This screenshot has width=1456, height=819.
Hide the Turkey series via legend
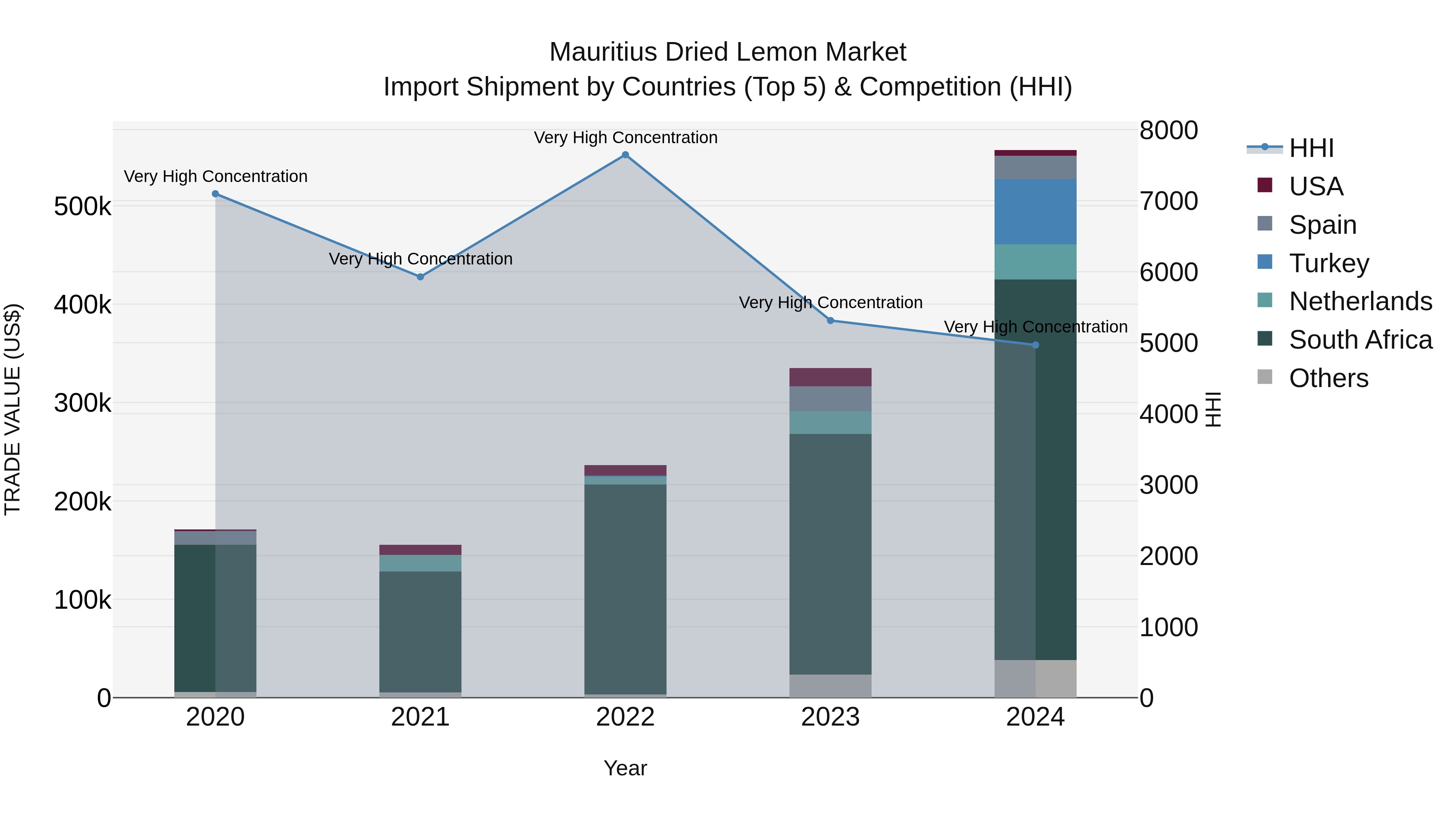(x=1313, y=263)
